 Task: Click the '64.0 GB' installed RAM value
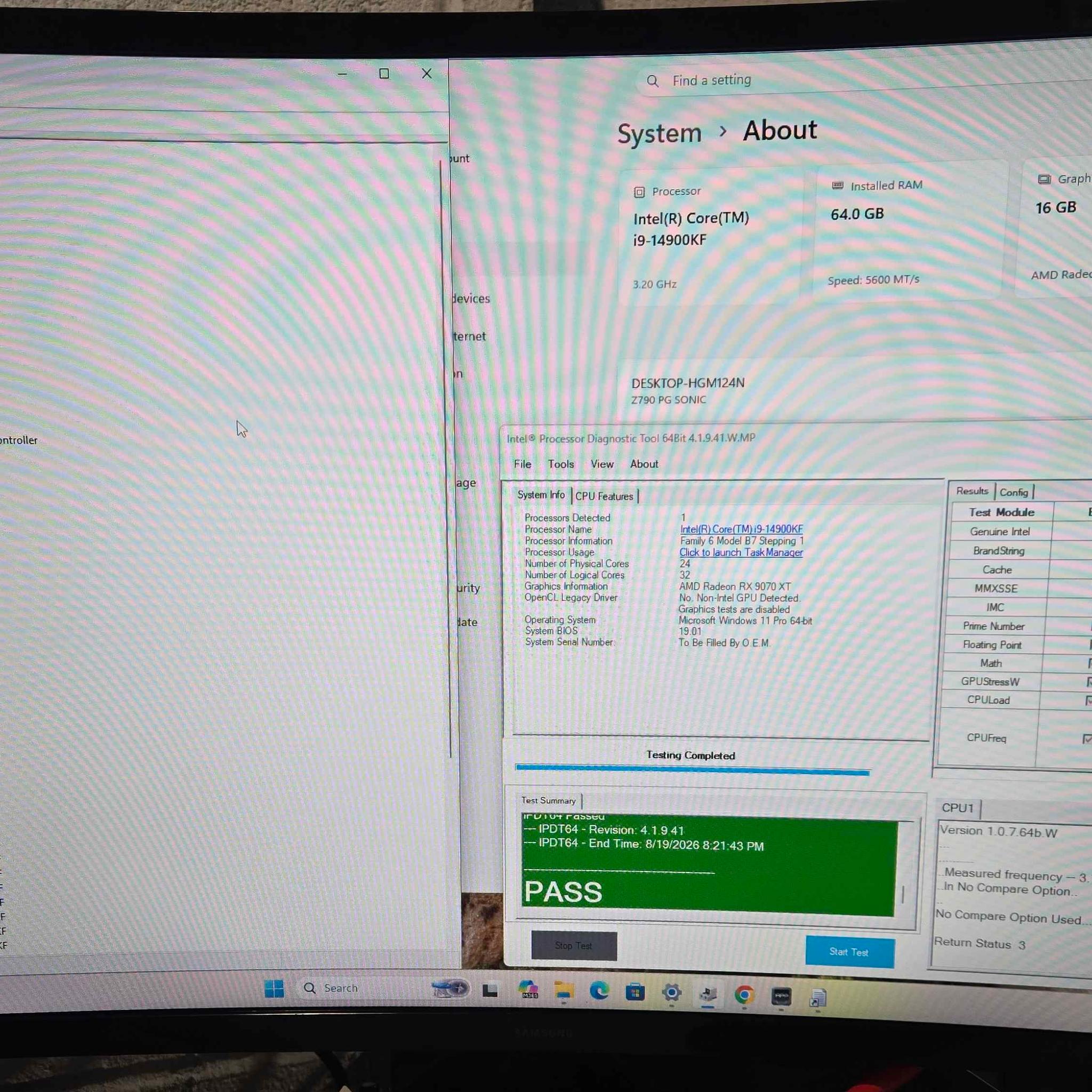[x=857, y=214]
